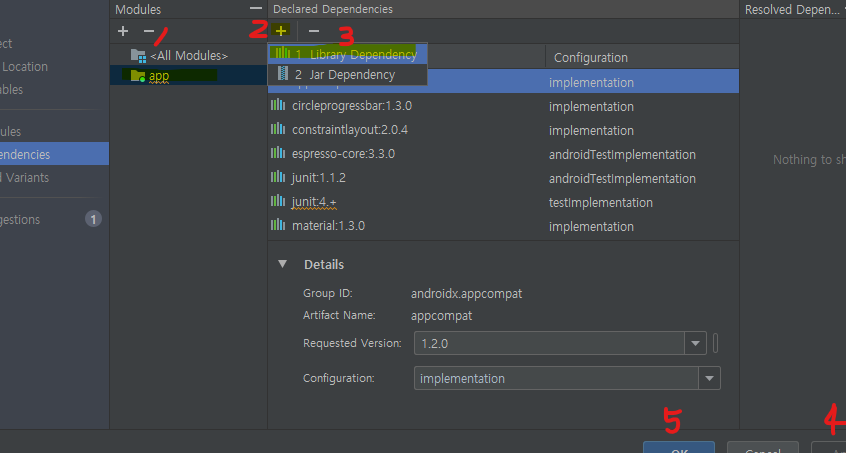Viewport: 846px width, 453px height.
Task: Select junit:1.1.2 dependency row
Action: (x=503, y=178)
